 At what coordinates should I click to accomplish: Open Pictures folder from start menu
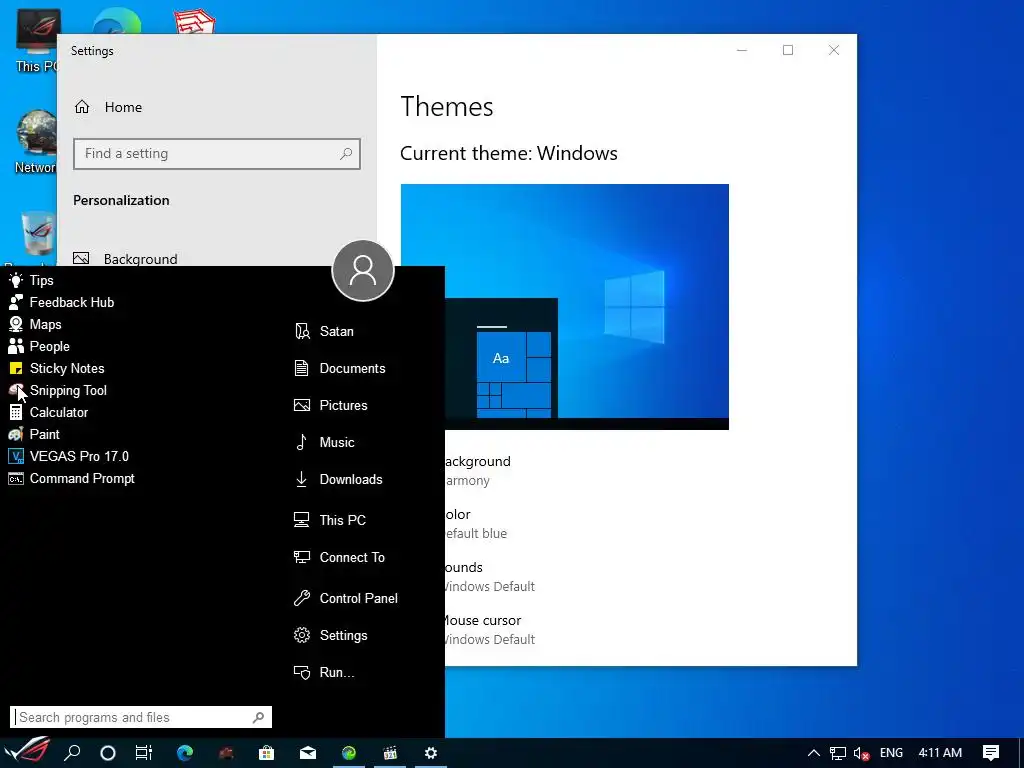point(331,406)
